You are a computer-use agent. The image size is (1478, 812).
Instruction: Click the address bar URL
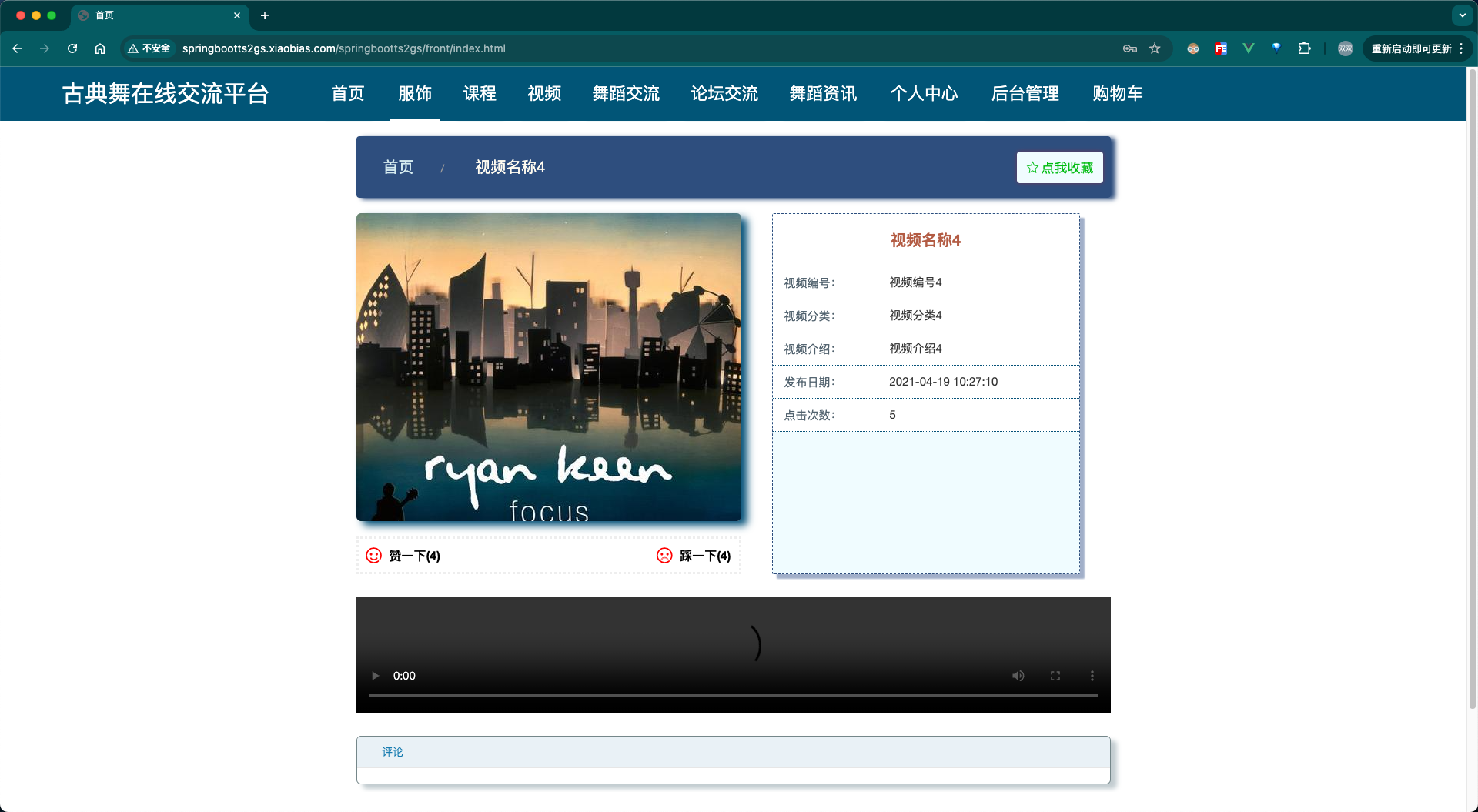pos(343,48)
